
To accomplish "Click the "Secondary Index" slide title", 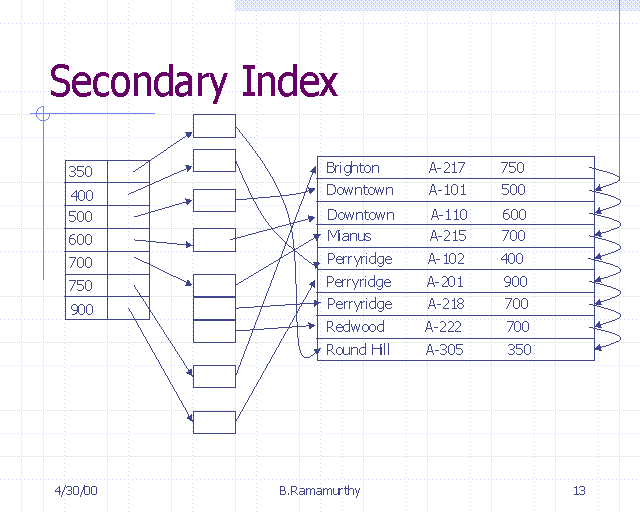I will [193, 81].
